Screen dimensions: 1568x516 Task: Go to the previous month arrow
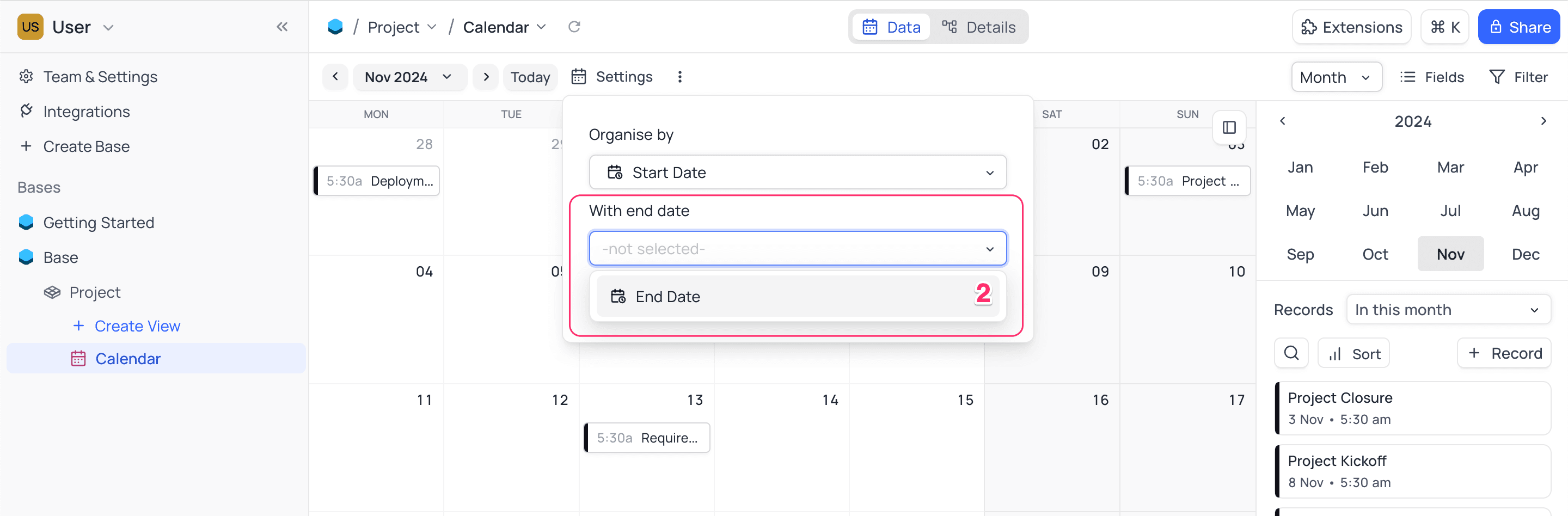[335, 77]
